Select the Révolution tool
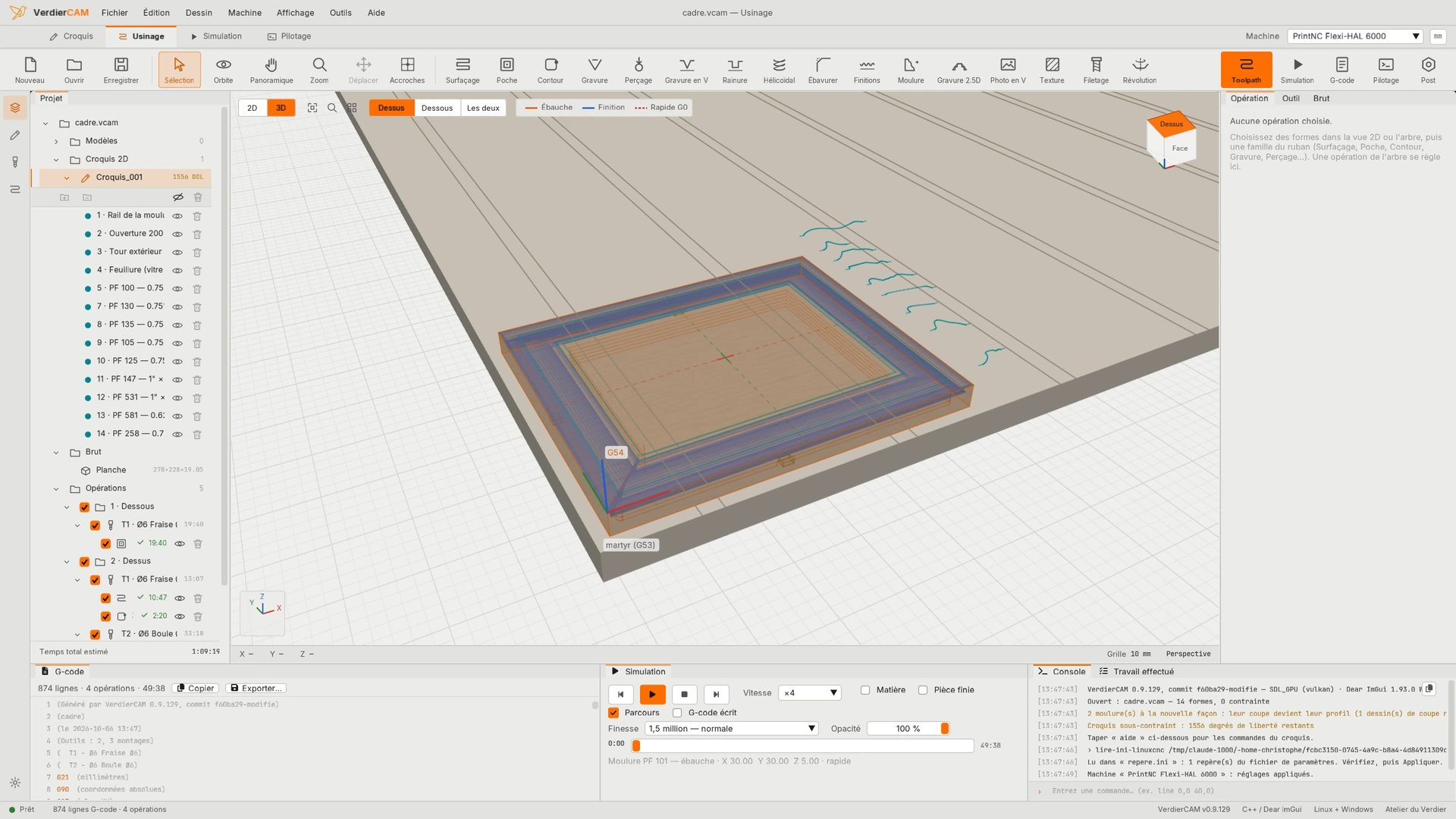 pyautogui.click(x=1140, y=70)
